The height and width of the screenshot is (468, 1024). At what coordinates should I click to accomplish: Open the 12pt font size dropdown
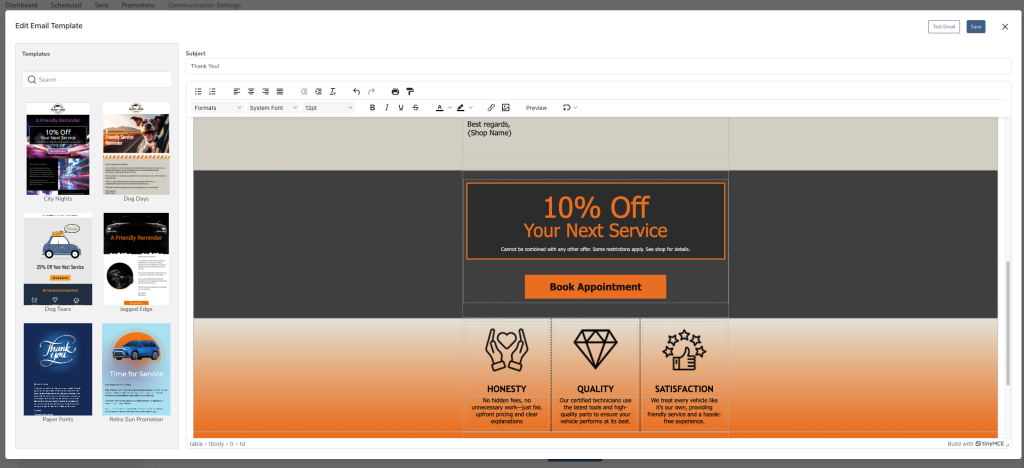point(328,108)
